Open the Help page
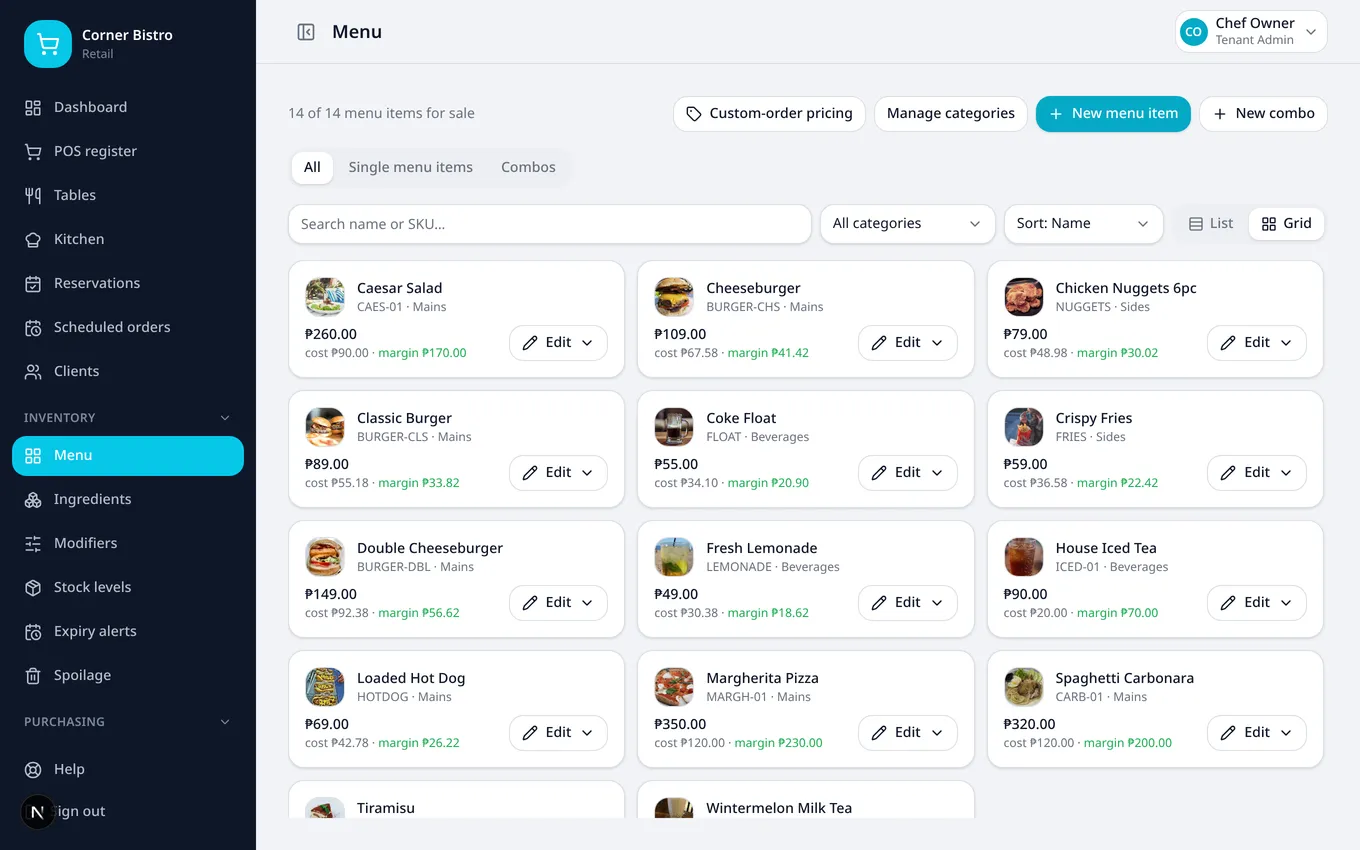This screenshot has height=850, width=1360. point(128,769)
